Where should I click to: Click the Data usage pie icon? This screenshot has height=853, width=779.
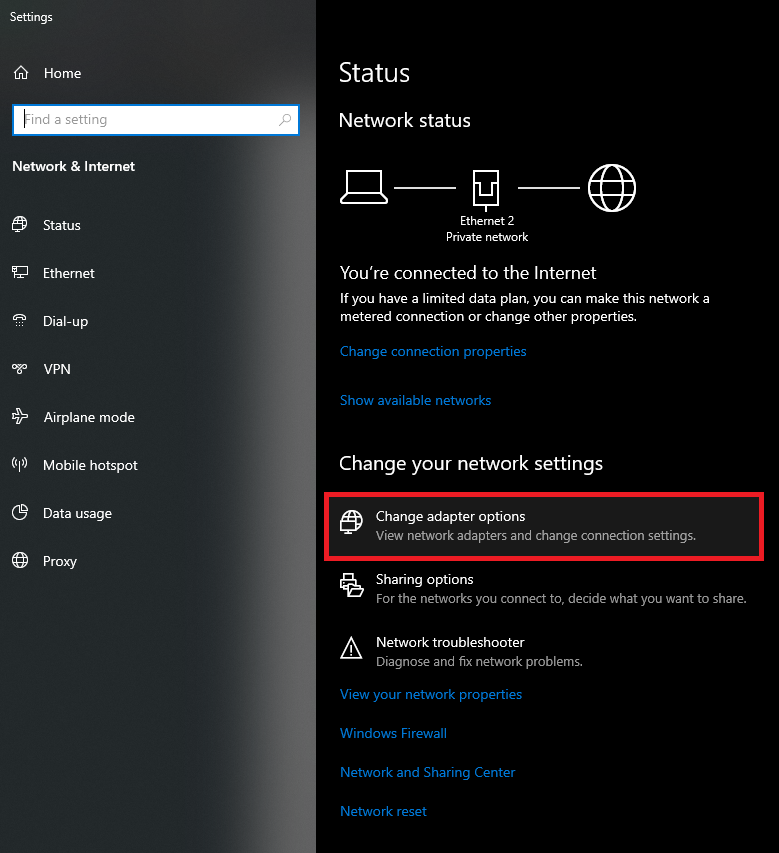20,512
